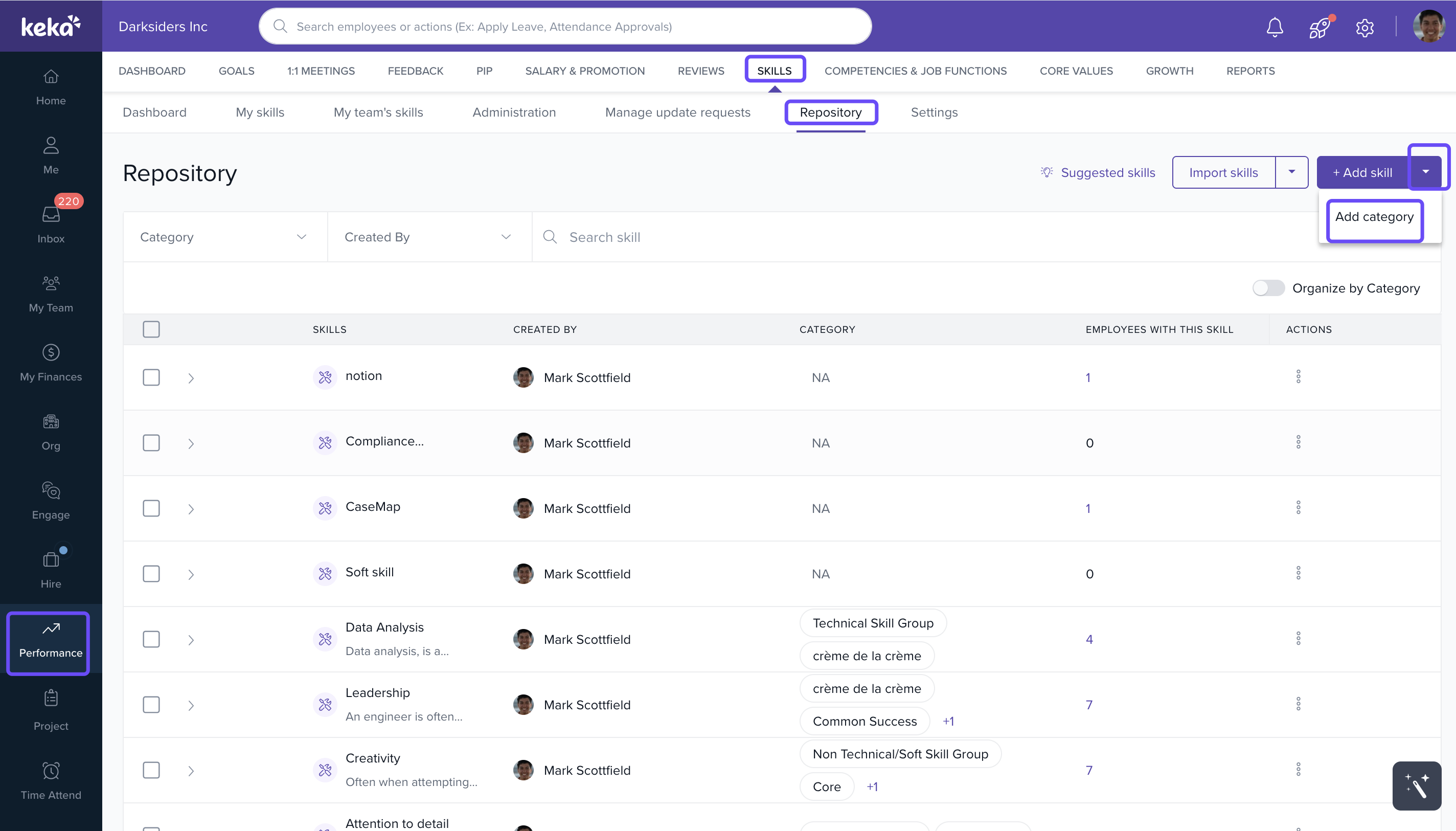Toggle Organize by Category switch
This screenshot has height=831, width=1456.
click(x=1268, y=288)
